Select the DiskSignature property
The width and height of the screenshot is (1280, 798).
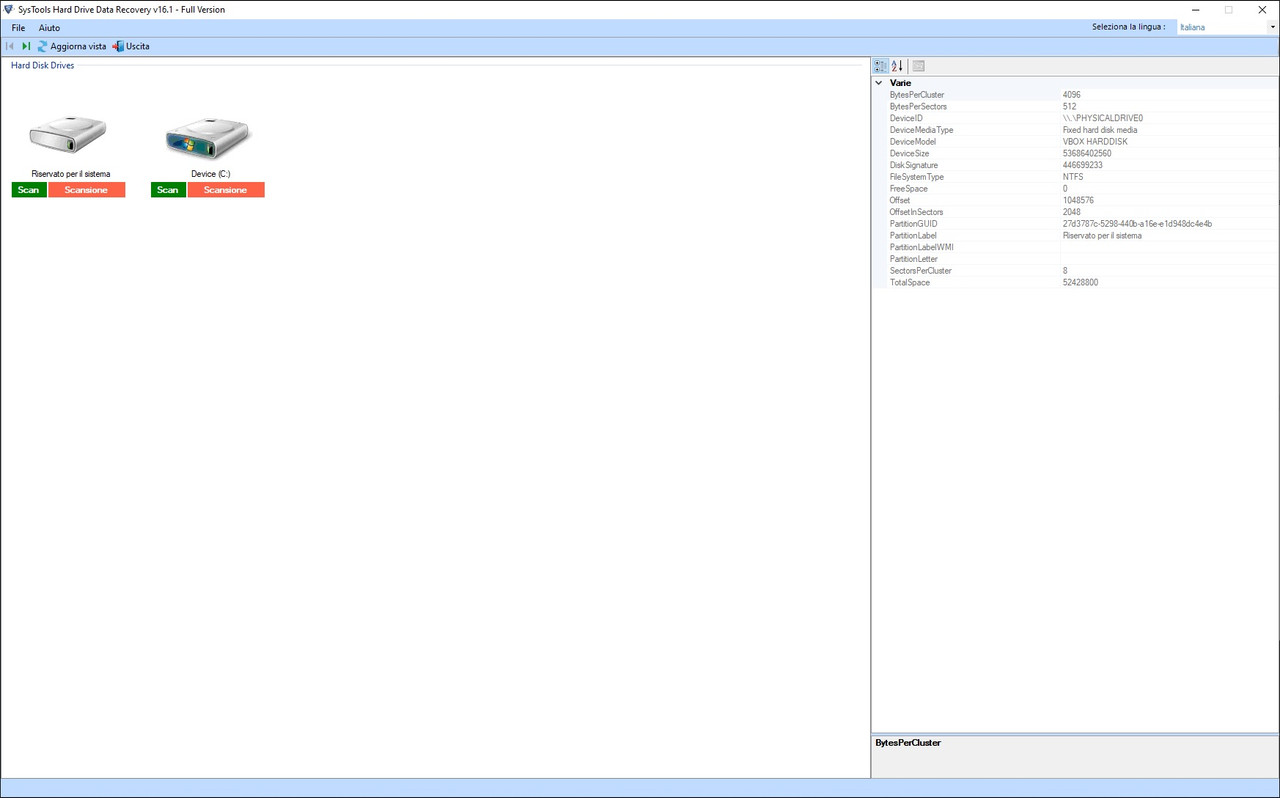(x=914, y=165)
